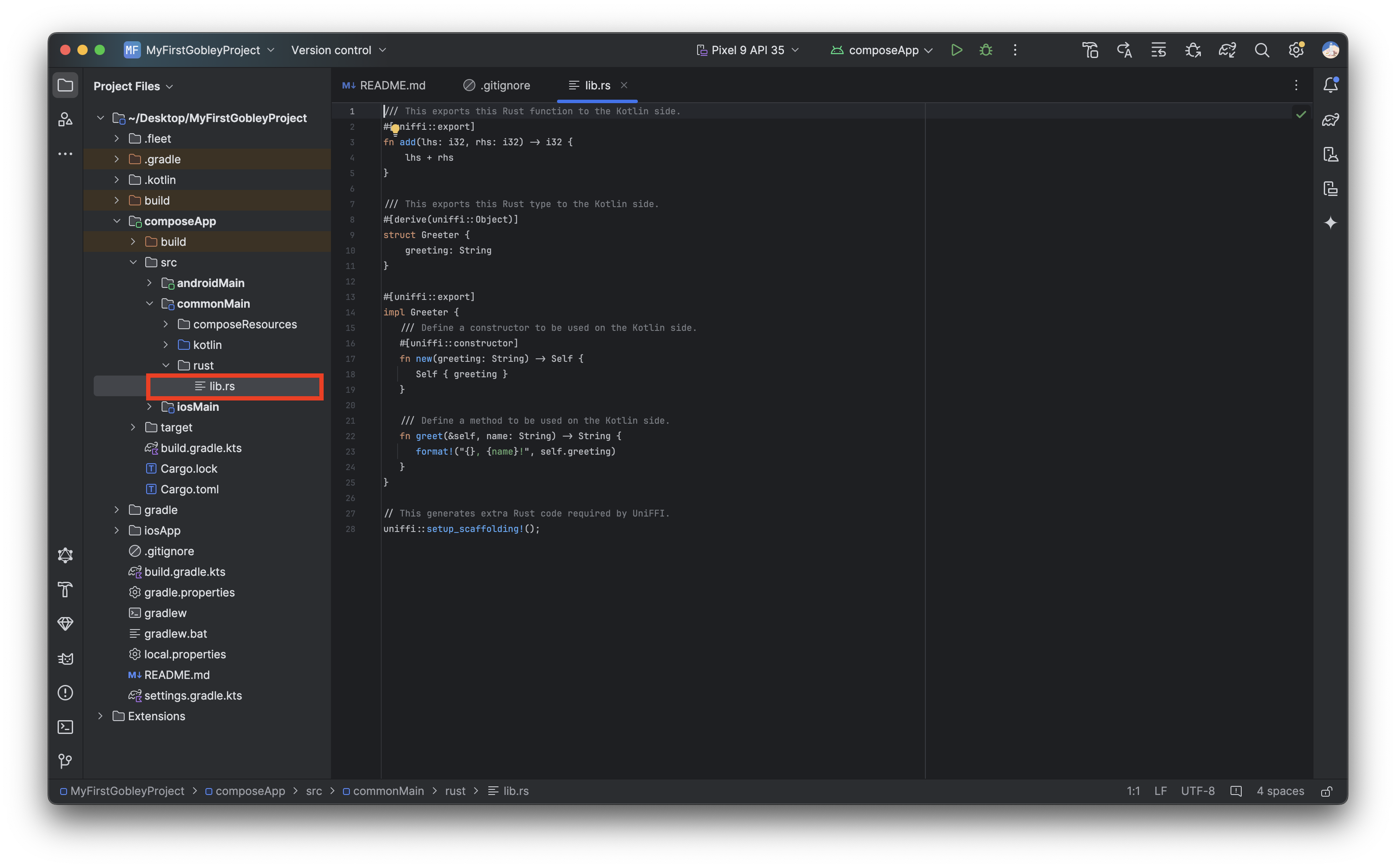Expand the iosMain folder

click(149, 406)
